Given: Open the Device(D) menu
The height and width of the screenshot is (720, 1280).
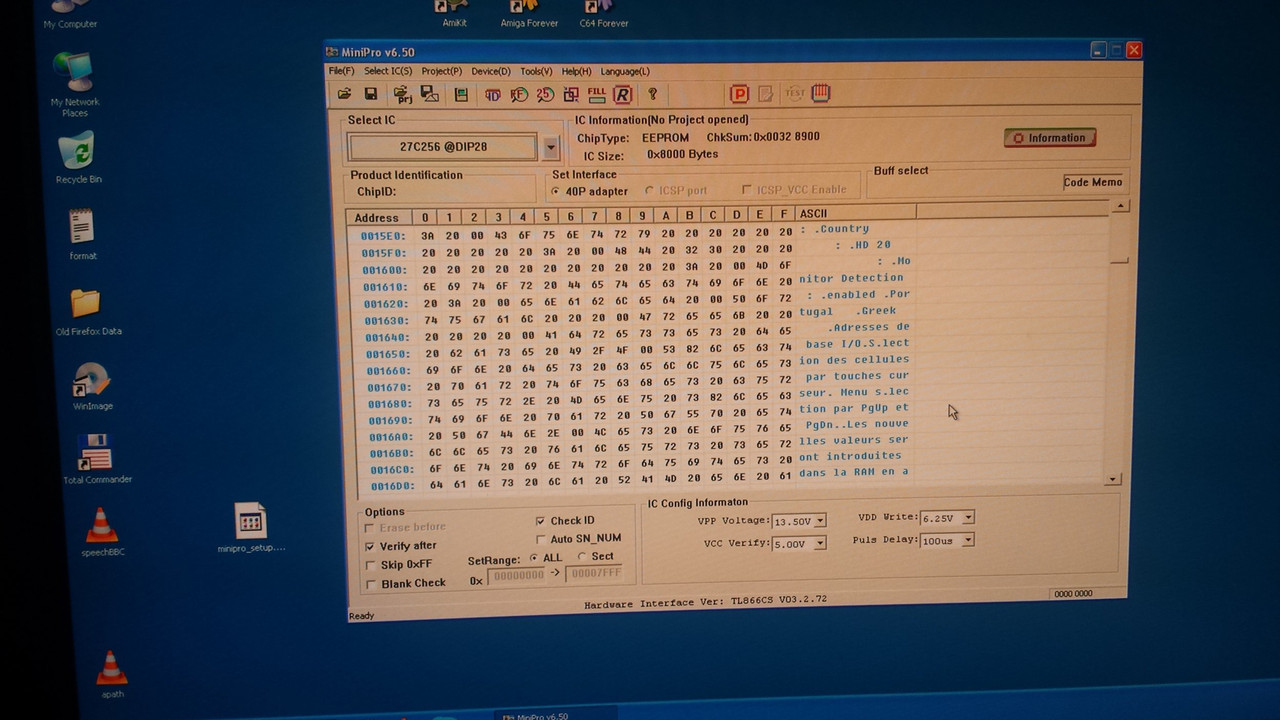Looking at the screenshot, I should point(491,72).
